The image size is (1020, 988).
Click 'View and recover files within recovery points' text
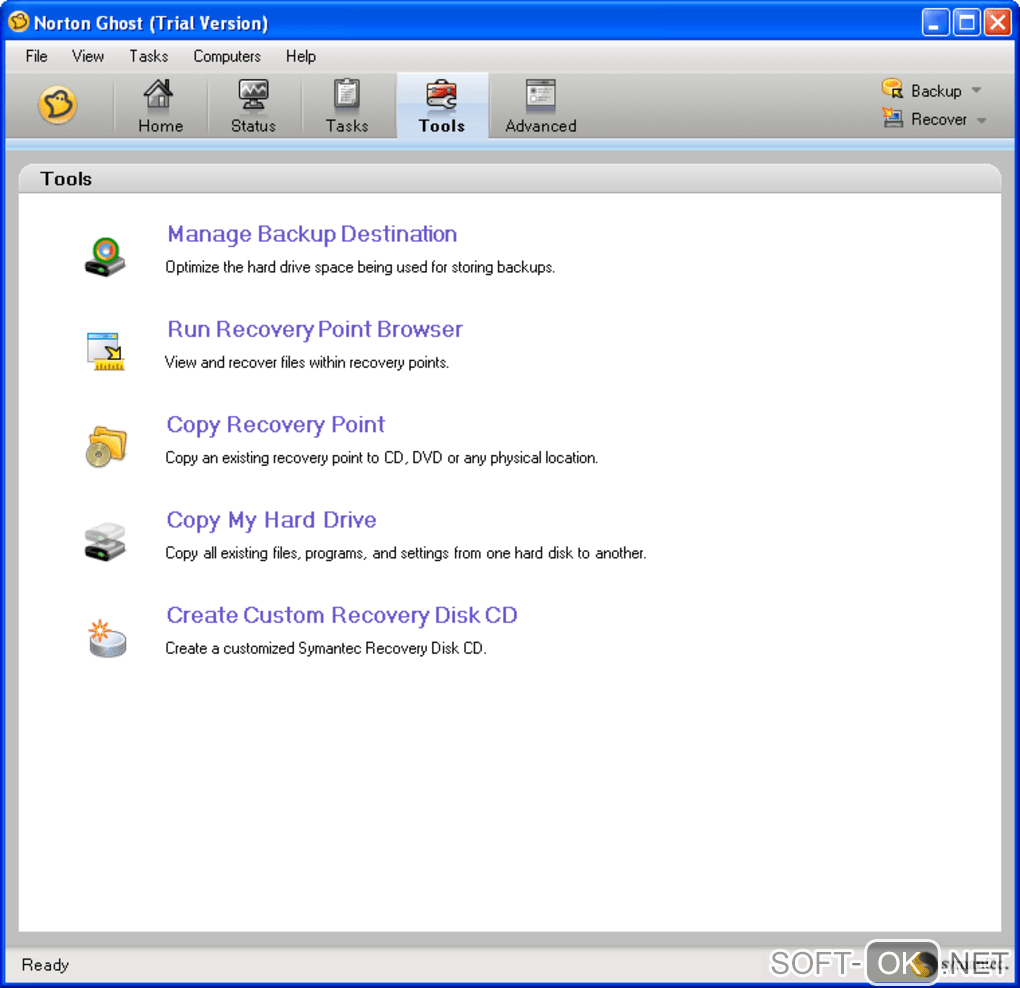click(307, 362)
